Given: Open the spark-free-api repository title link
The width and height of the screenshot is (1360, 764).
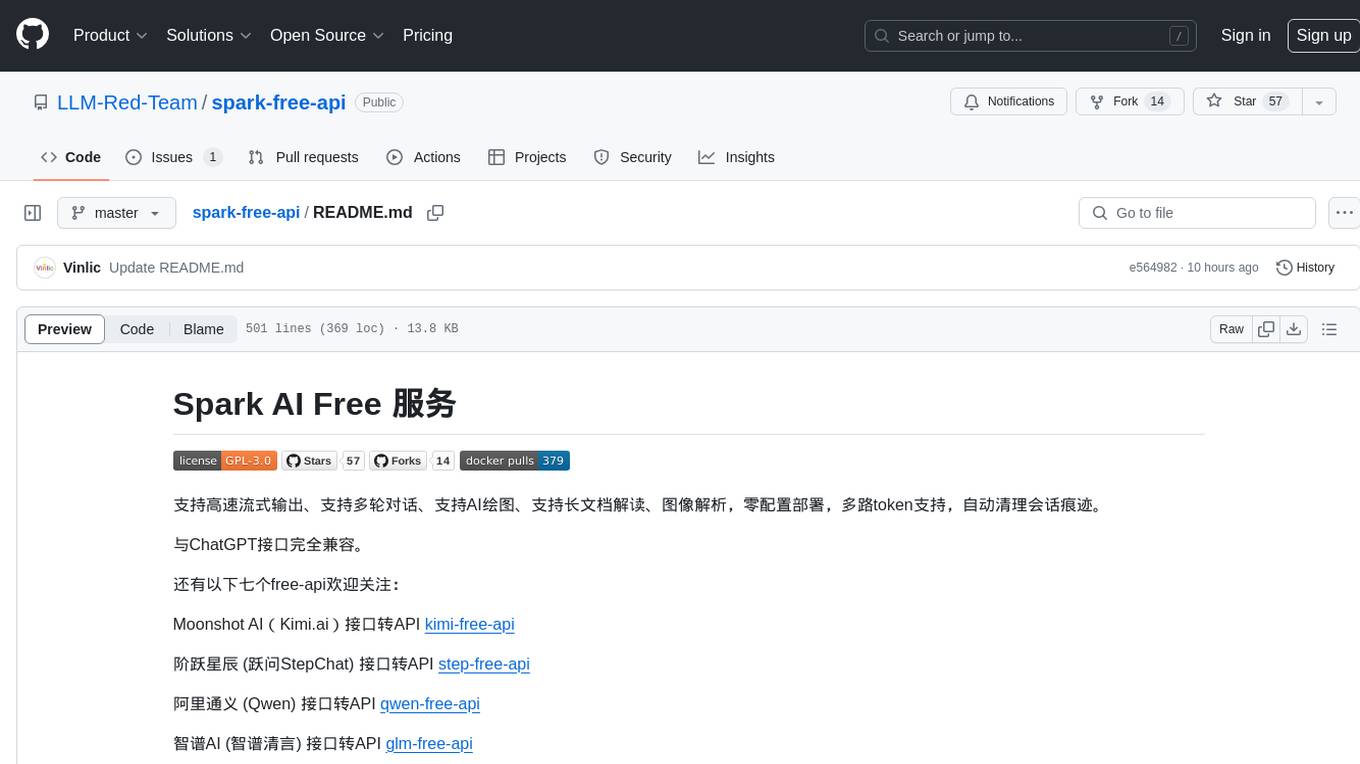Looking at the screenshot, I should (x=278, y=102).
